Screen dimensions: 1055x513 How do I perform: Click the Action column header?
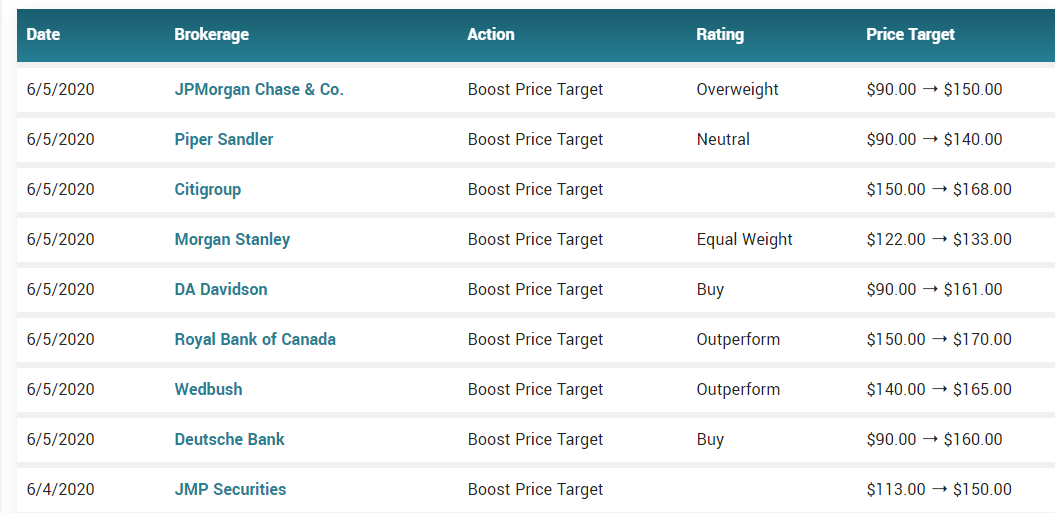490,34
